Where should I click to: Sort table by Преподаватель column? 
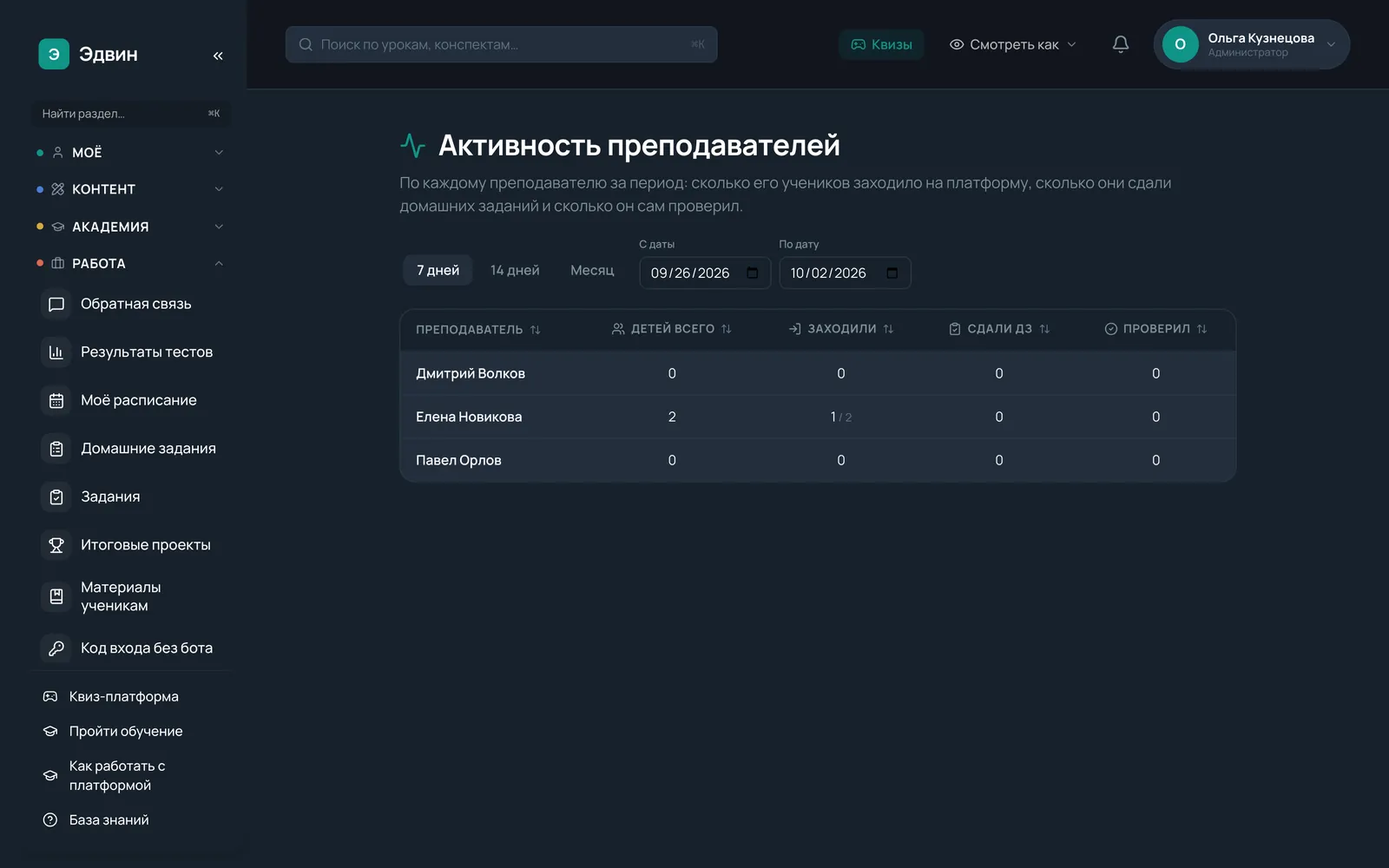tap(478, 330)
